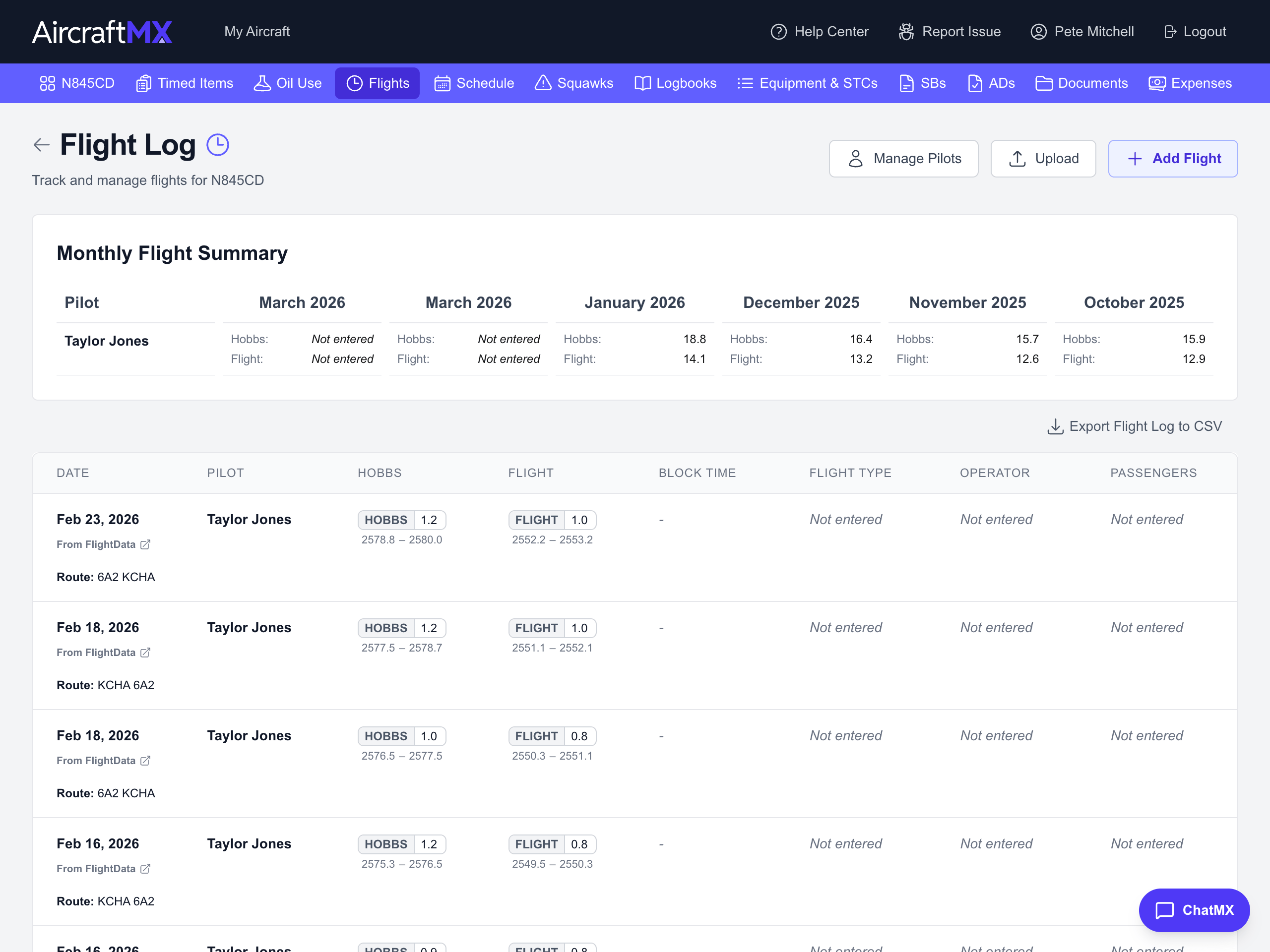Click the BLOCK TIME column header
The height and width of the screenshot is (952, 1270).
pyautogui.click(x=697, y=473)
